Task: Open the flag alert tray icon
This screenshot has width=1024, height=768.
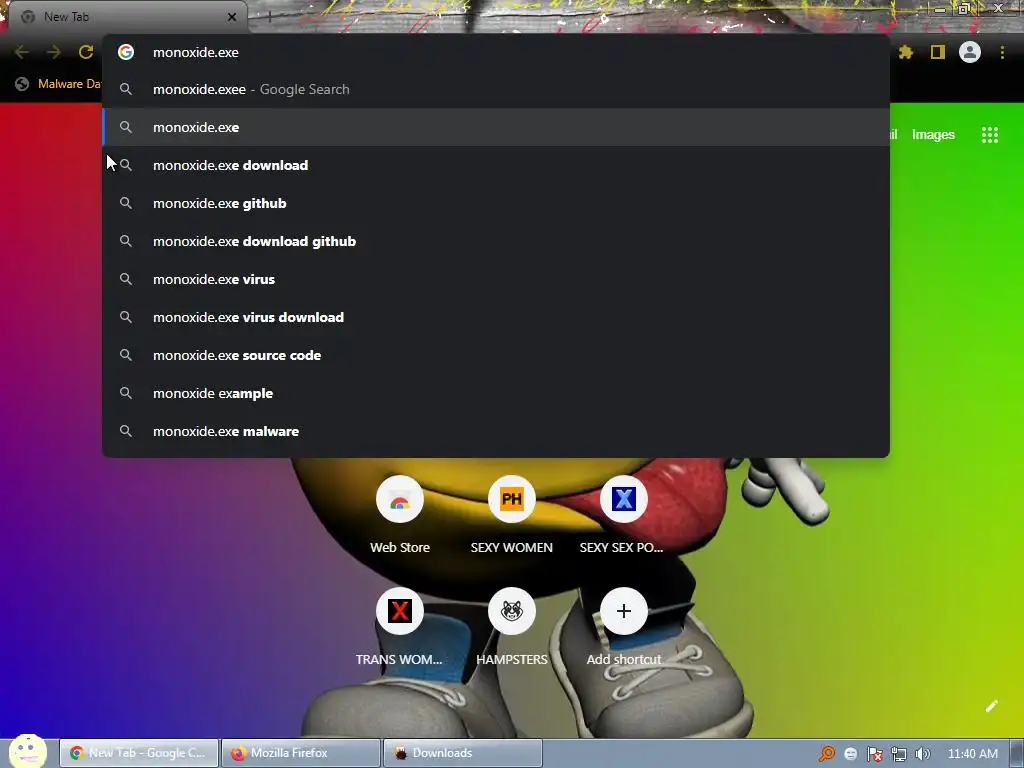Action: [x=874, y=754]
